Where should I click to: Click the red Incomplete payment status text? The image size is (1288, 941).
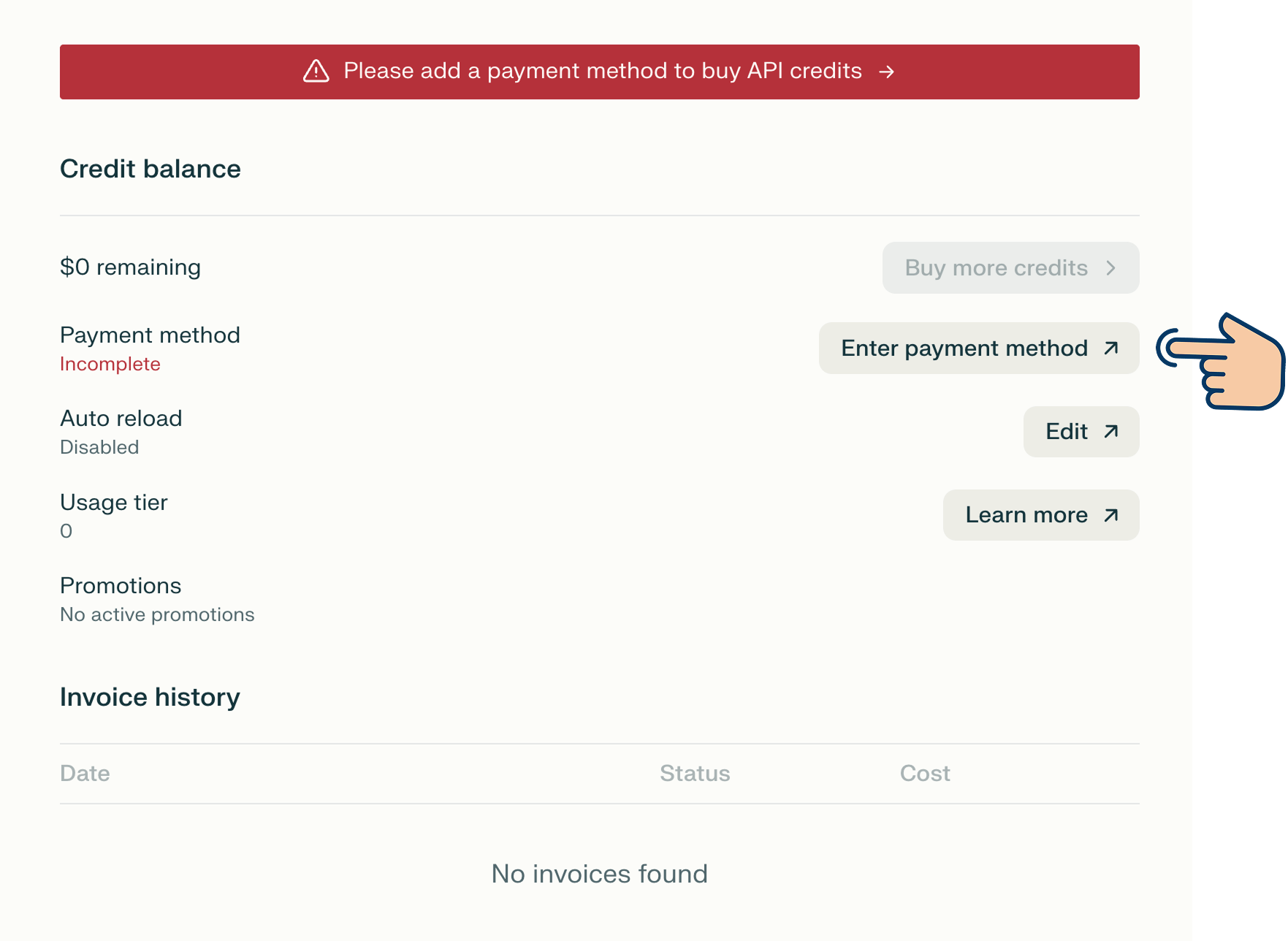[110, 364]
